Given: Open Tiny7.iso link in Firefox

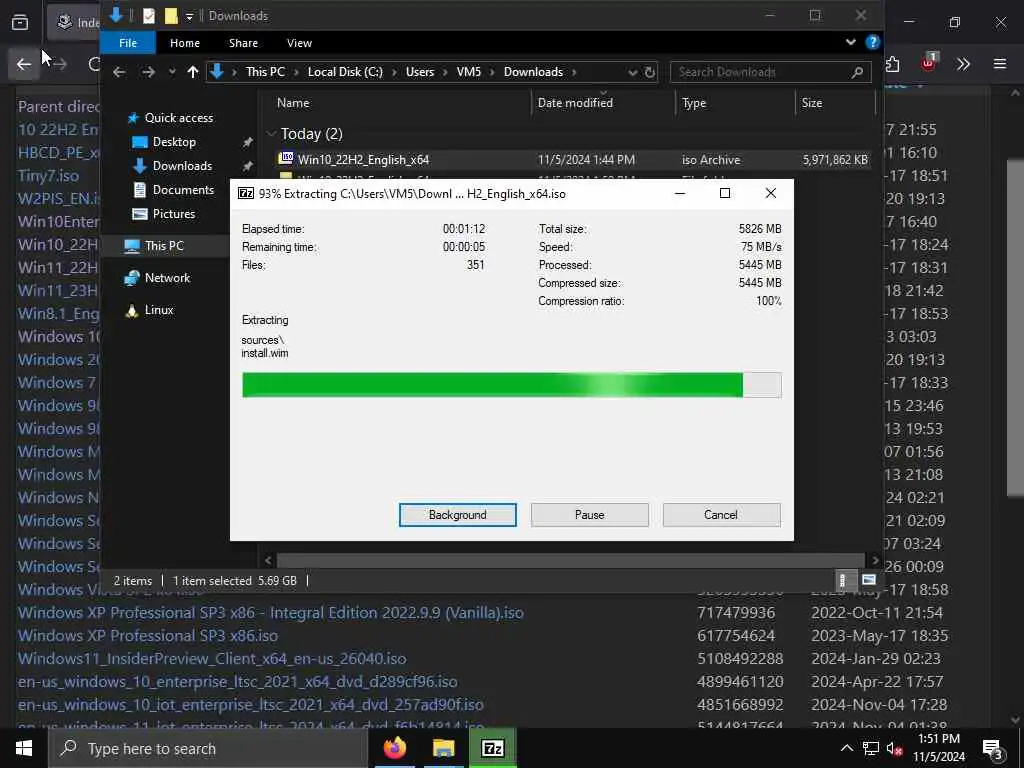Looking at the screenshot, I should coord(48,176).
